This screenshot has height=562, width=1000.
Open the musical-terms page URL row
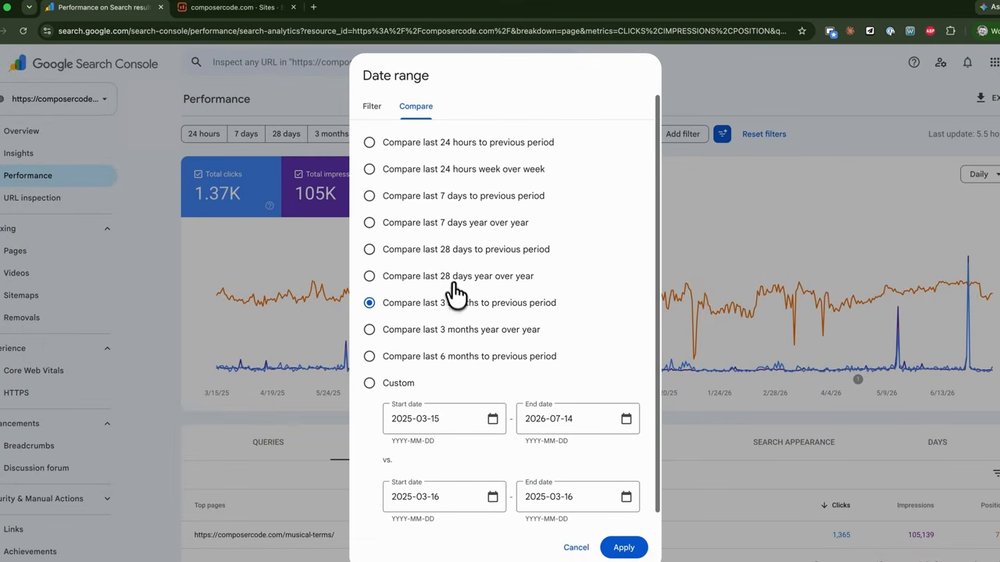point(264,535)
